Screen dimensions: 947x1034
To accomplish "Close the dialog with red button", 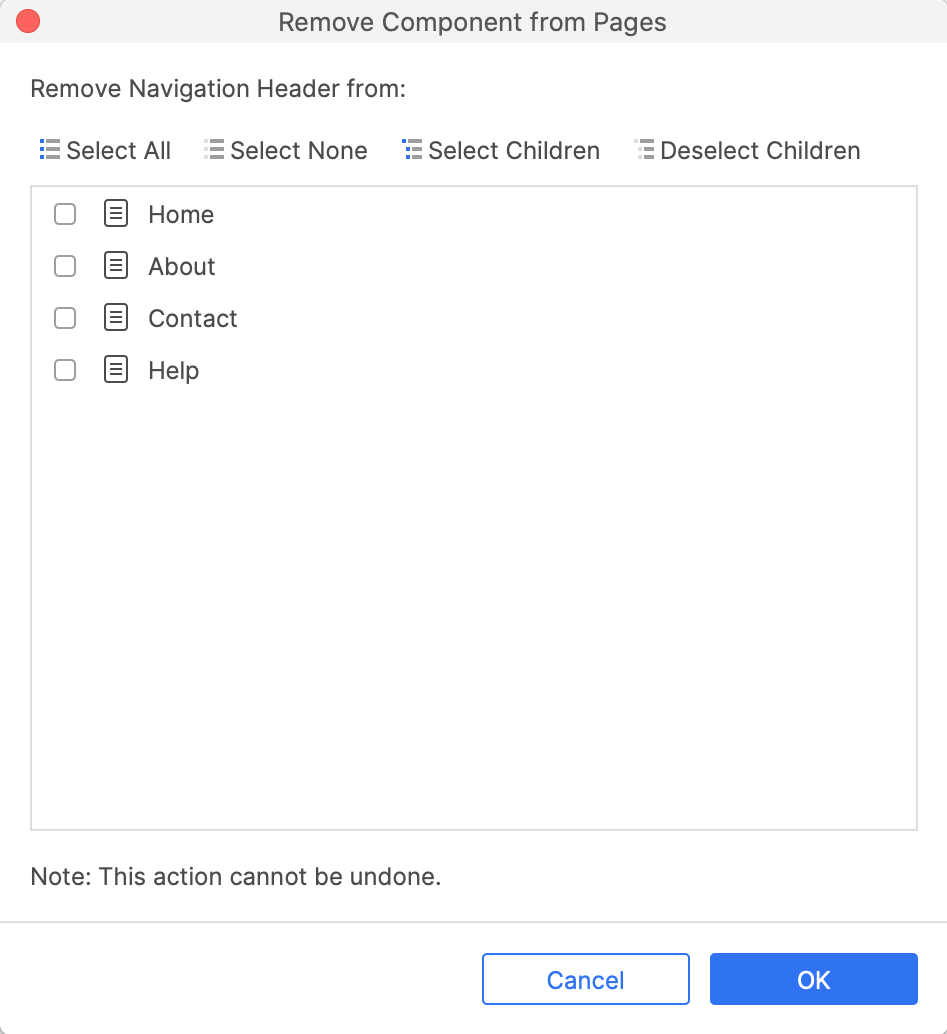I will pos(28,21).
